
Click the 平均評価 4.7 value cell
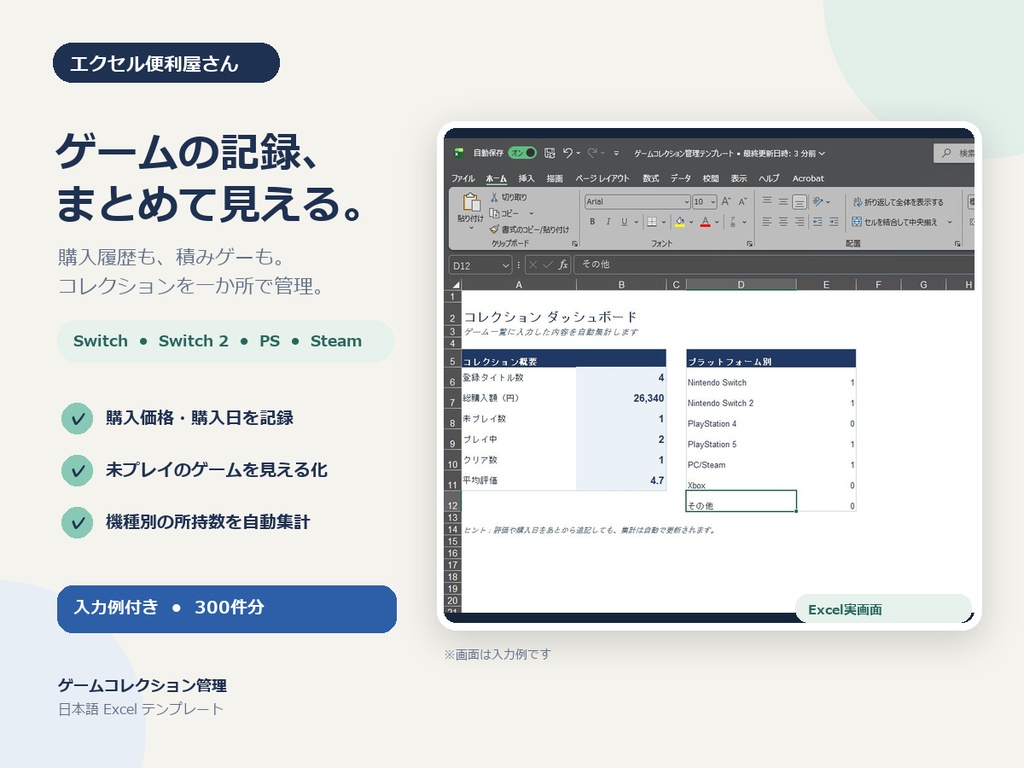tap(621, 481)
